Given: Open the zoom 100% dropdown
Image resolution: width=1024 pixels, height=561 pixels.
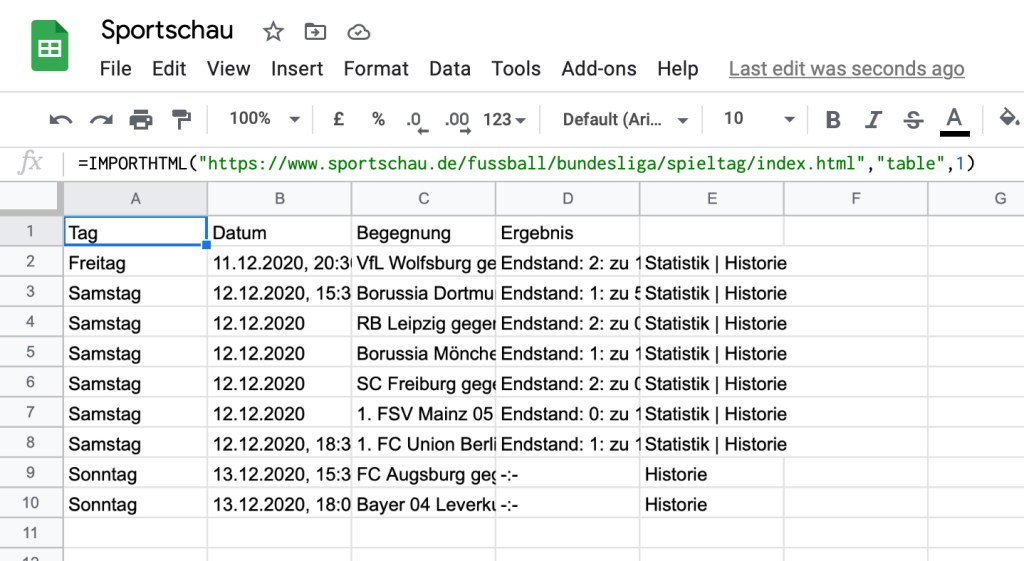Looking at the screenshot, I should click(x=264, y=119).
